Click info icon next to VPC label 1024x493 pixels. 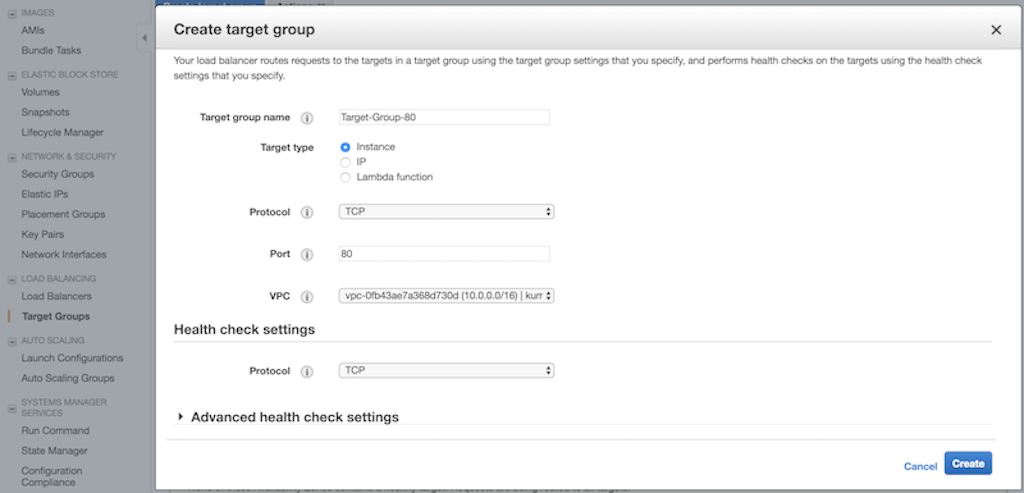click(x=307, y=296)
